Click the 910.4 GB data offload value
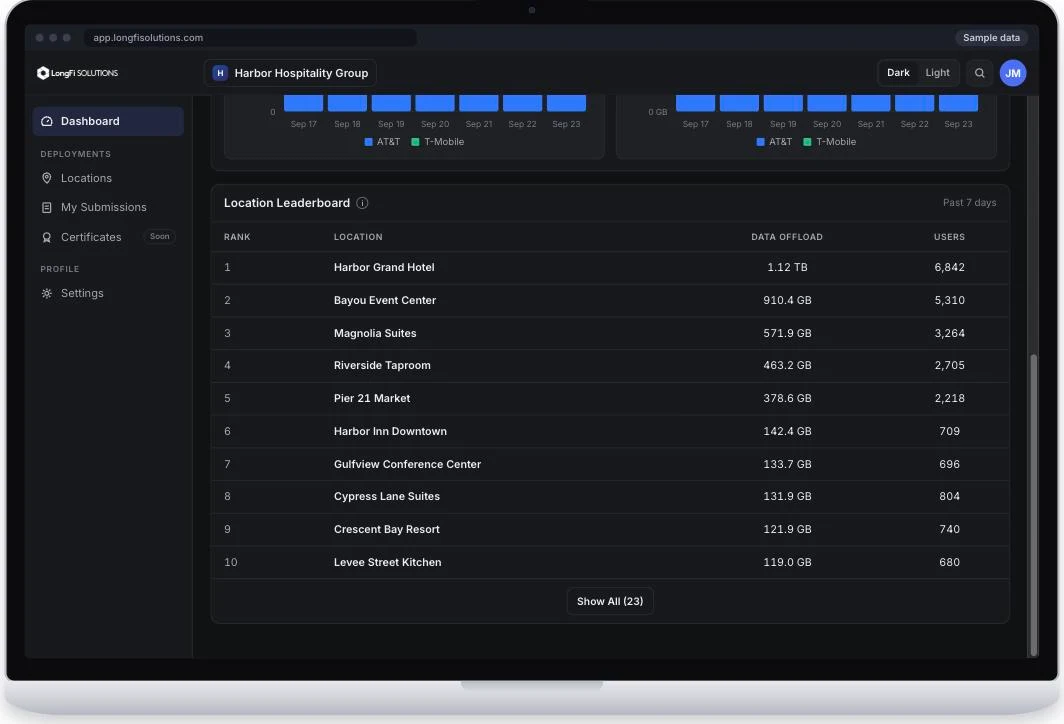 [x=787, y=300]
